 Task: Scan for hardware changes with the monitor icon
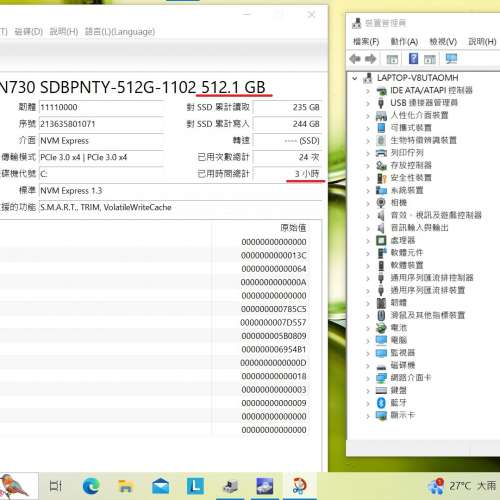point(451,59)
